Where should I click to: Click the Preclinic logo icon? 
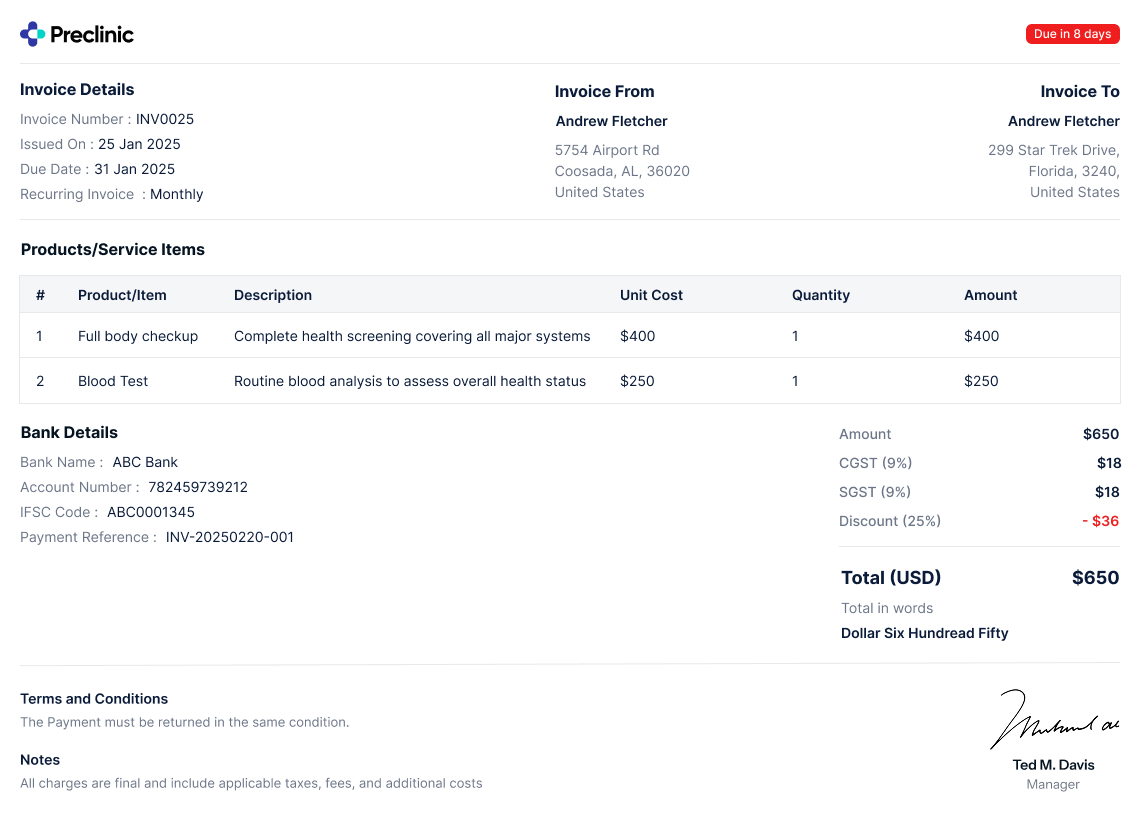click(x=33, y=34)
